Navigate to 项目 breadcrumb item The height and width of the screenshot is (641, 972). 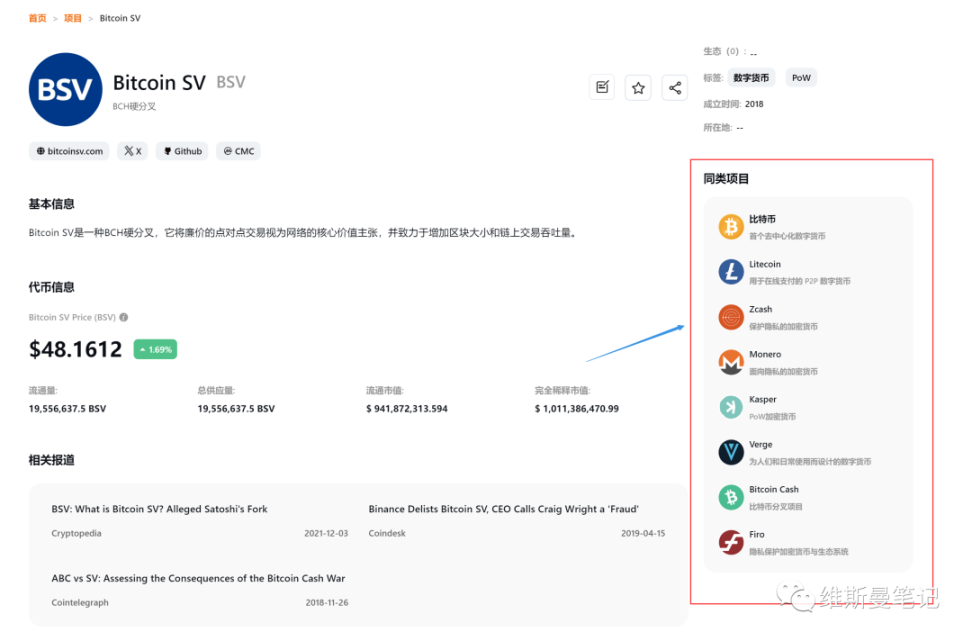pyautogui.click(x=73, y=18)
